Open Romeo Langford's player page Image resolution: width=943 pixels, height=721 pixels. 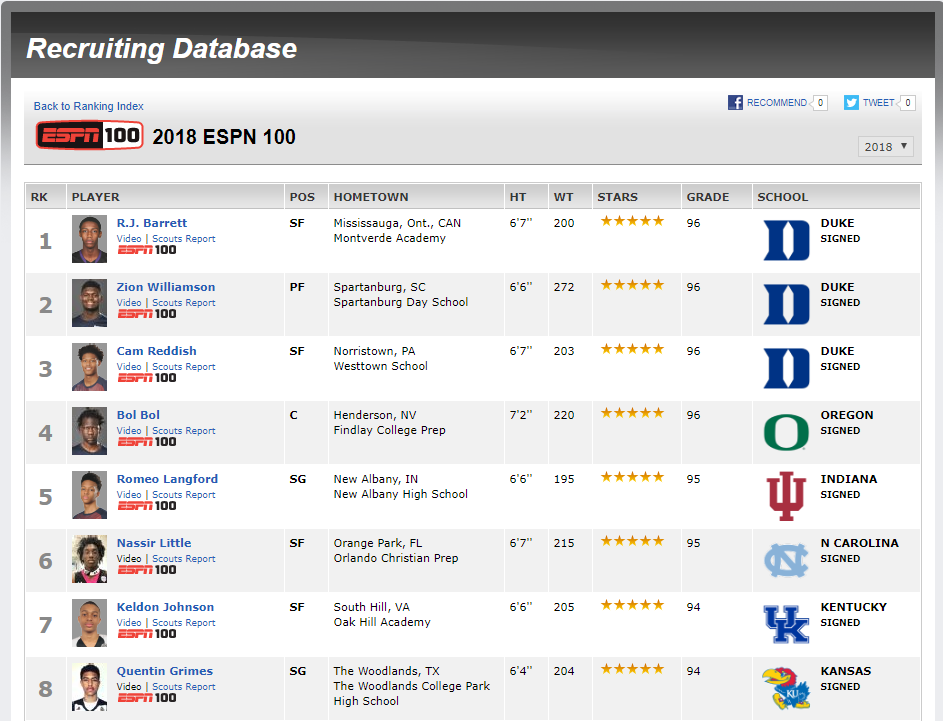[167, 479]
